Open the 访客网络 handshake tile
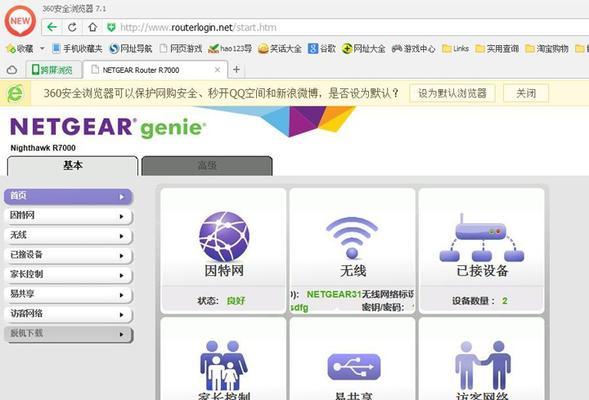This screenshot has height=400, width=589. coord(482,359)
